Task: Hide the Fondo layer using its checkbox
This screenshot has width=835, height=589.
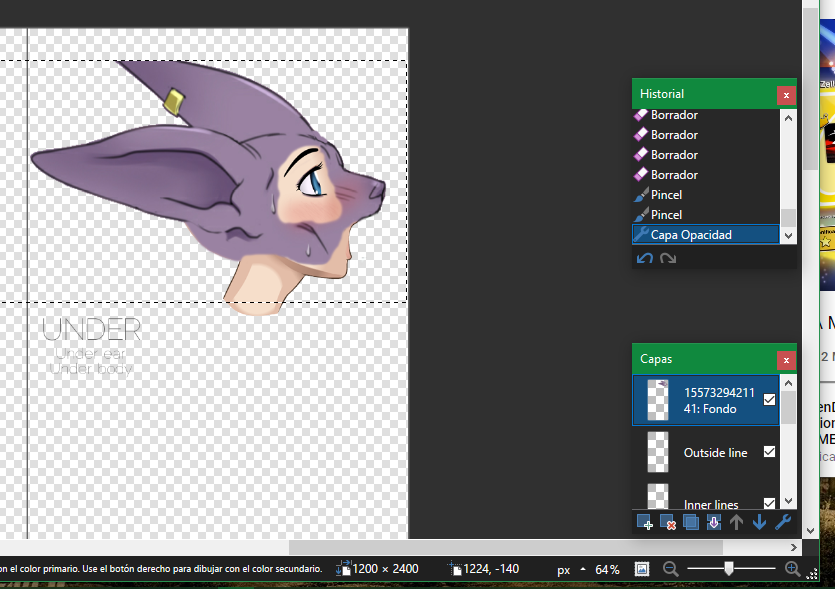Action: (769, 400)
